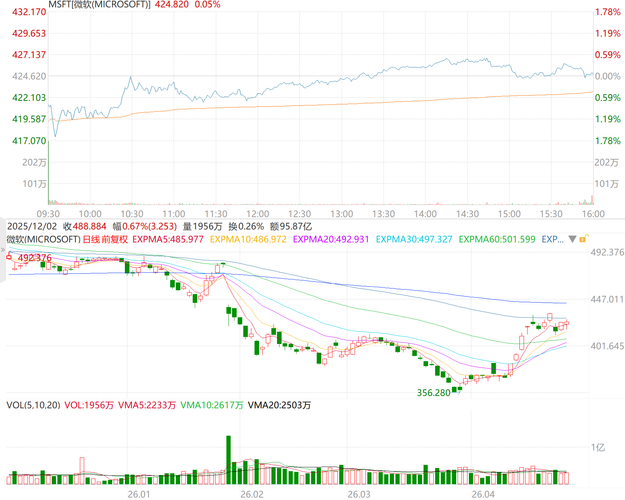The width and height of the screenshot is (625, 500).
Task: Click the 1亿 volume axis label
Action: 598,447
